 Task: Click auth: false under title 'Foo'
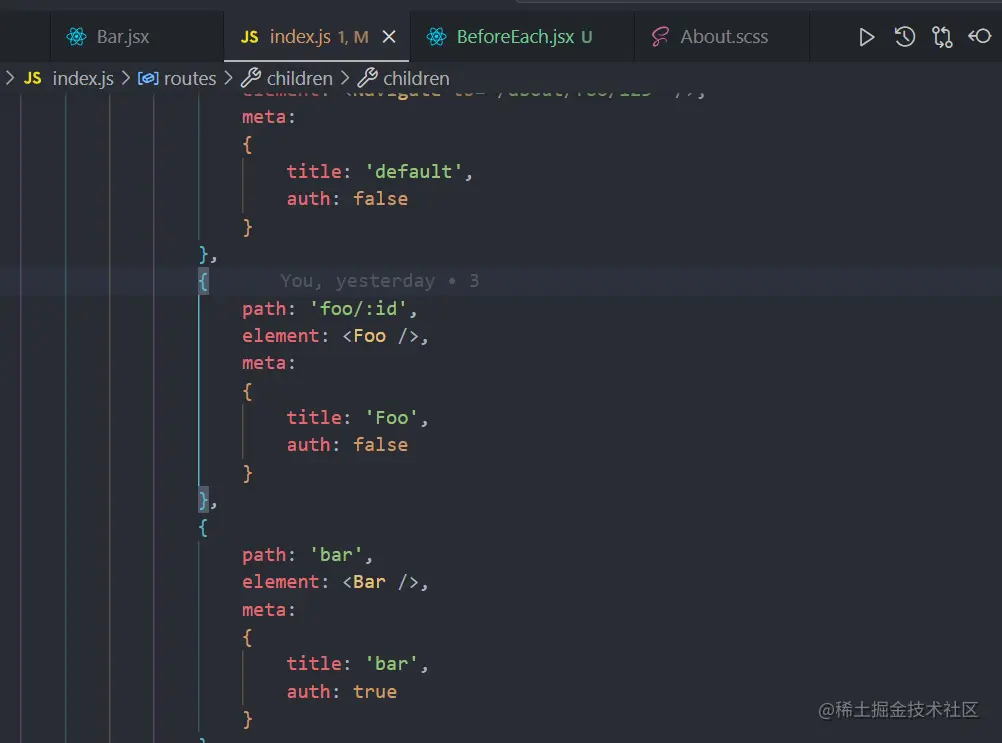[347, 445]
